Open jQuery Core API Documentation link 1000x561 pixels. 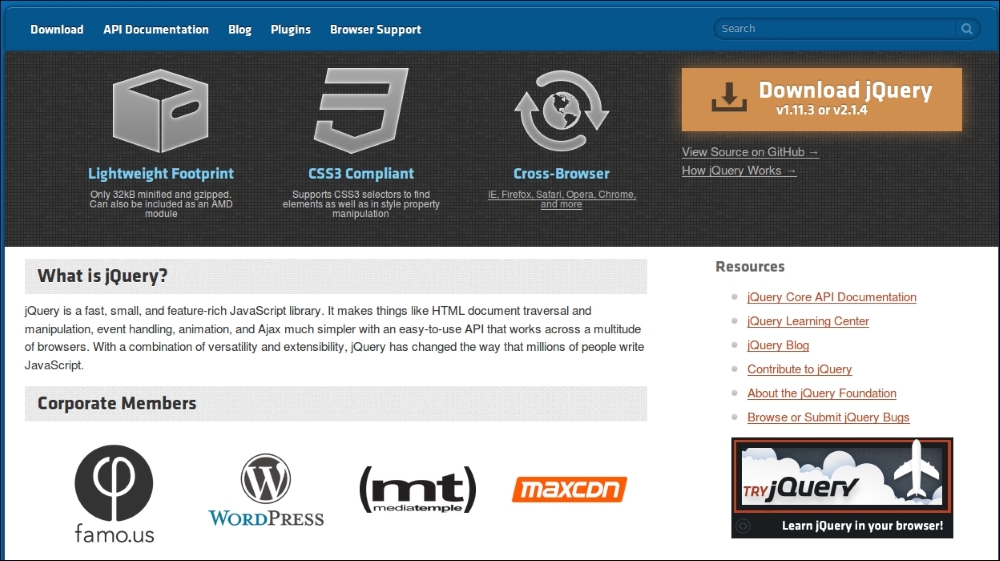832,297
